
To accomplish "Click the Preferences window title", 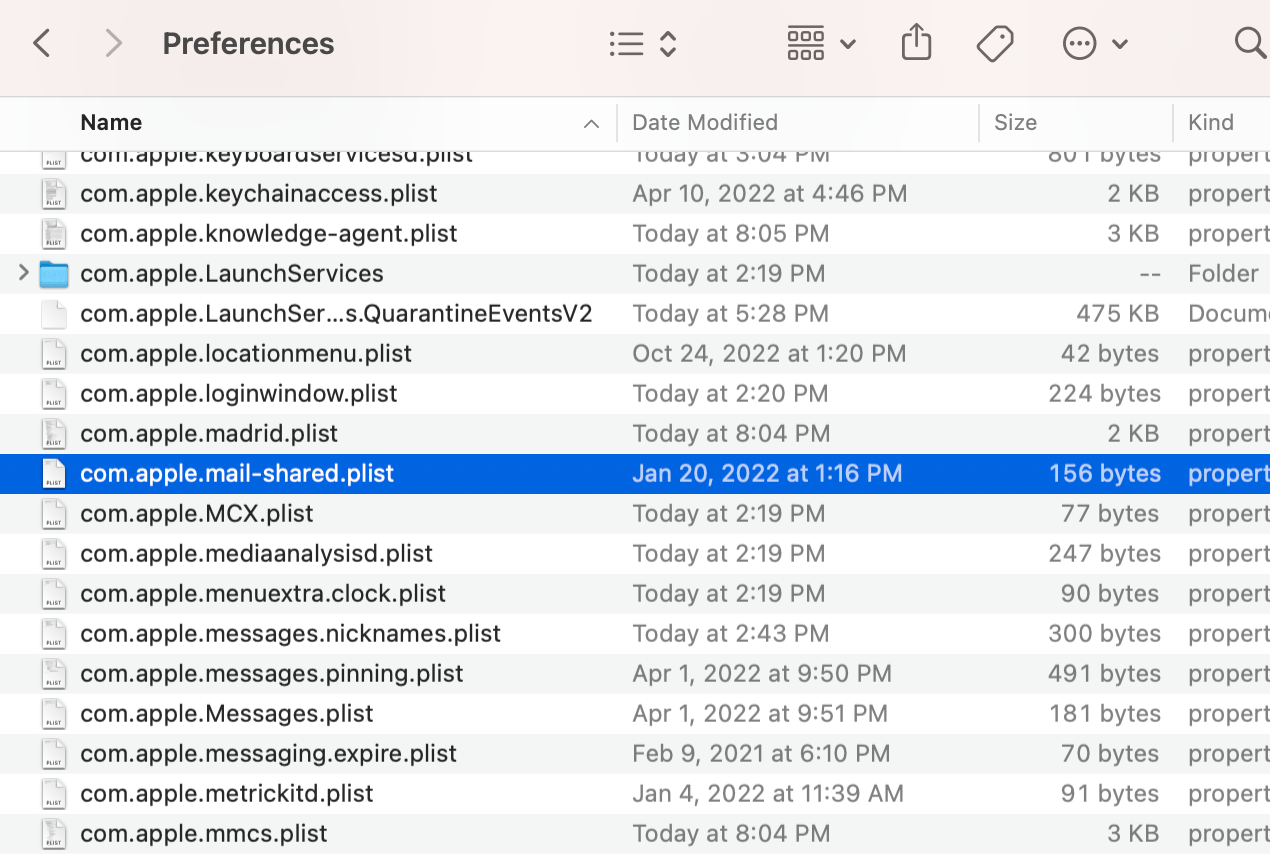I will click(248, 44).
